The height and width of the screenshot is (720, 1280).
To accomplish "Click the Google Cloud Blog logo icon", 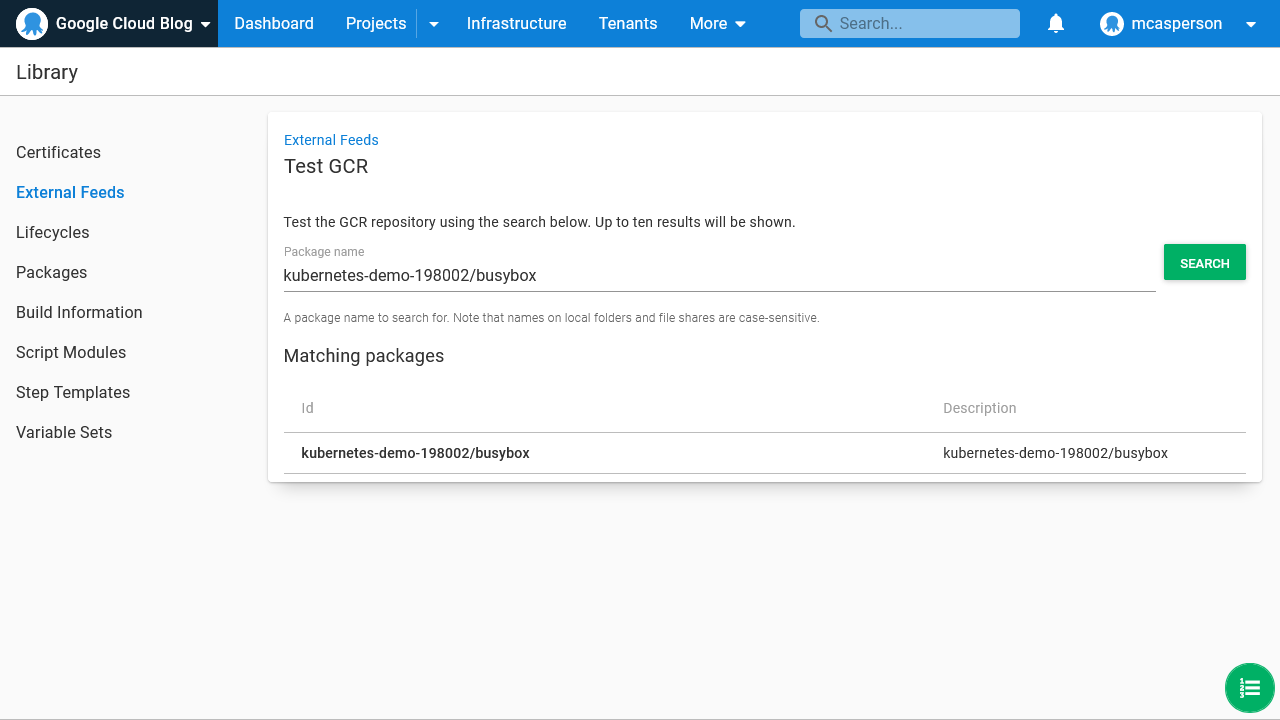I will (x=32, y=23).
